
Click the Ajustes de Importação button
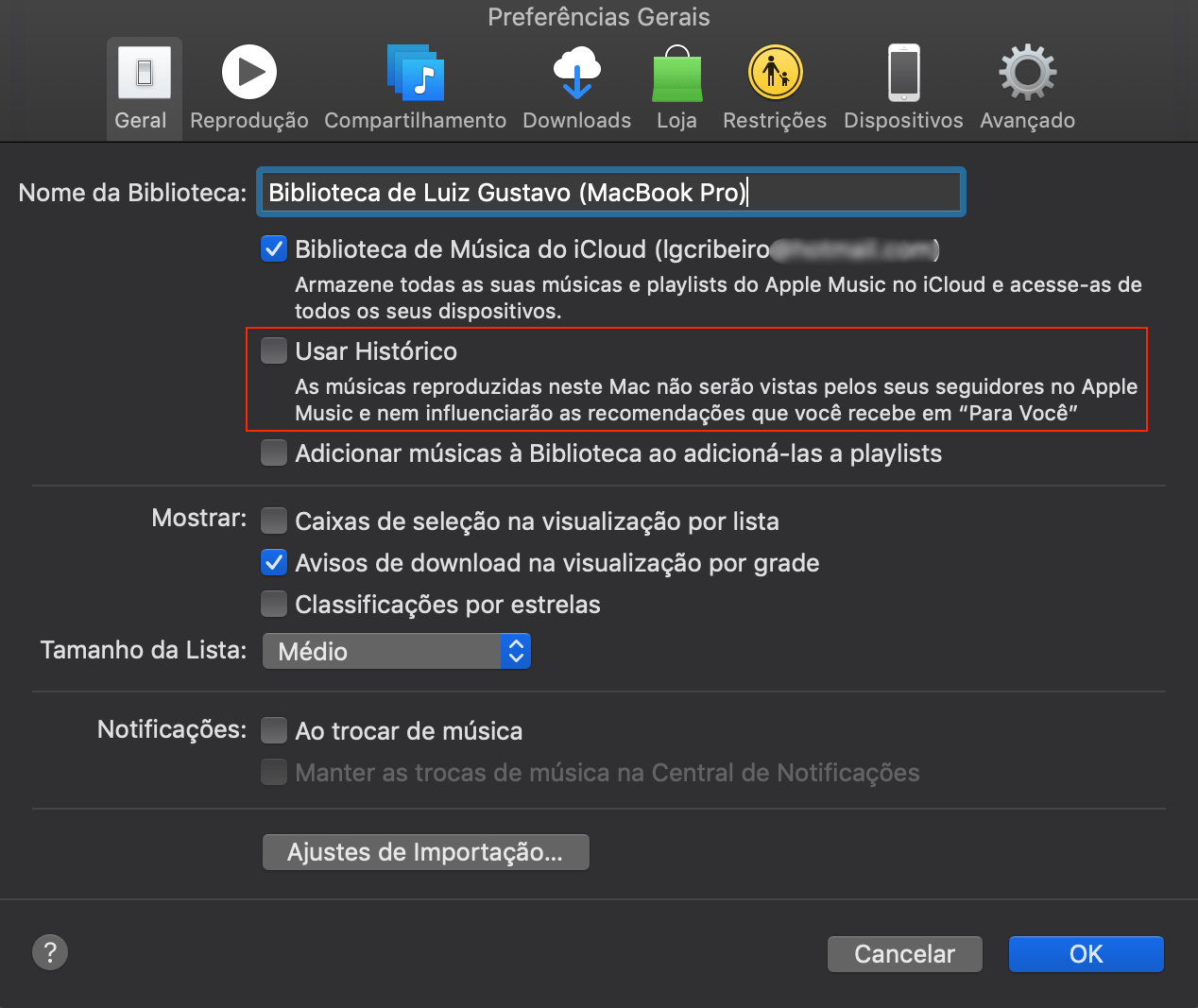point(426,852)
